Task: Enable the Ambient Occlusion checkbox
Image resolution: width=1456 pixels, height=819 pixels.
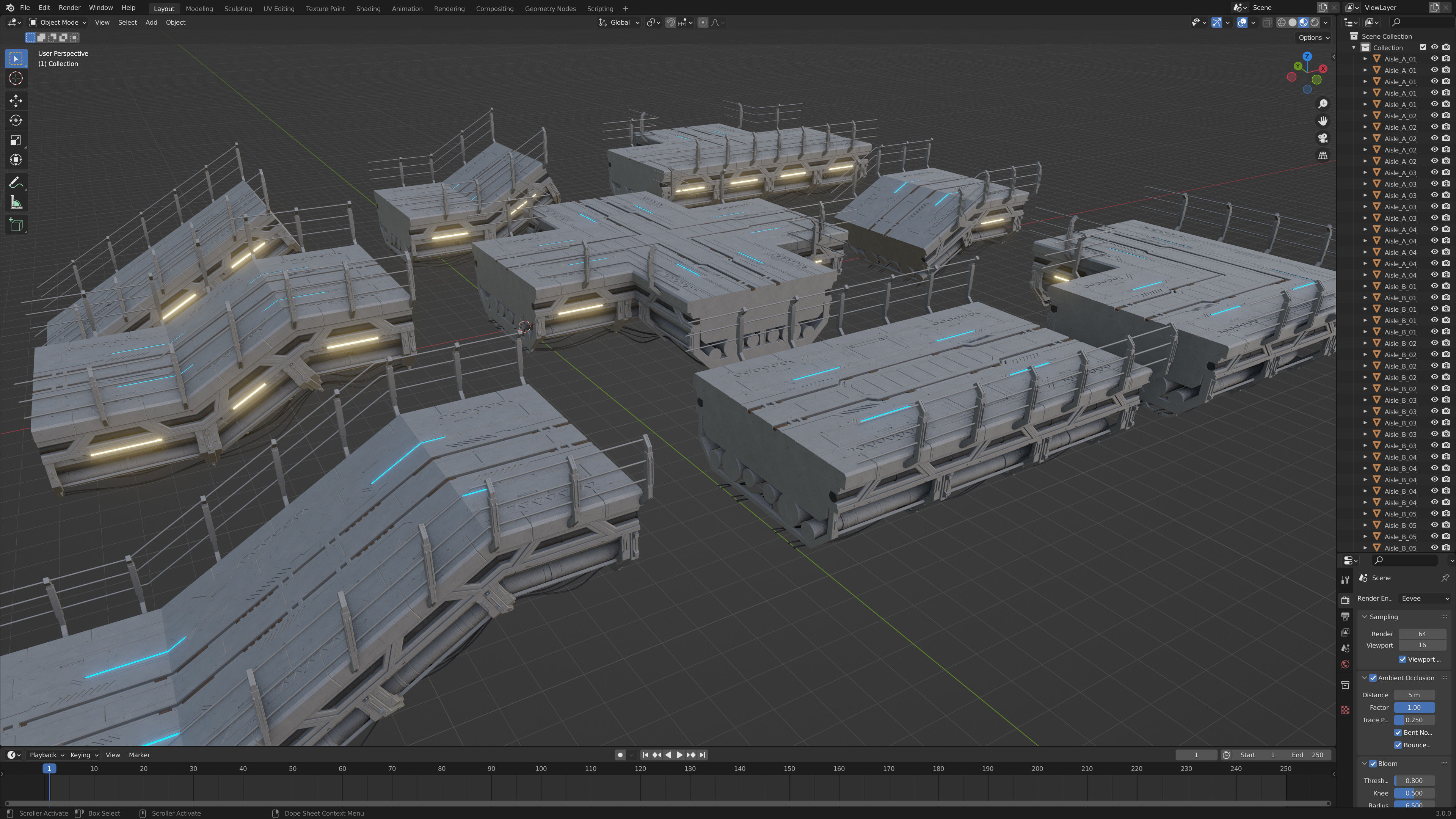Action: [1373, 678]
